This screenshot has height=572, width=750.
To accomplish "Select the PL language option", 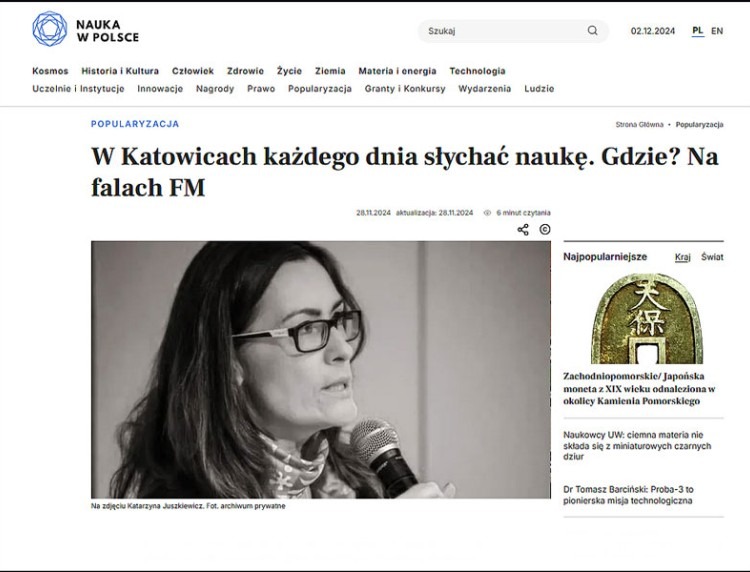I will click(x=698, y=31).
